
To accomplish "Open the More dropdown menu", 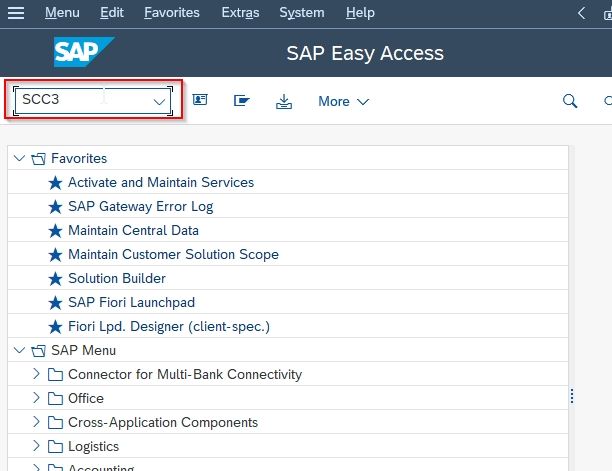I will pyautogui.click(x=343, y=101).
